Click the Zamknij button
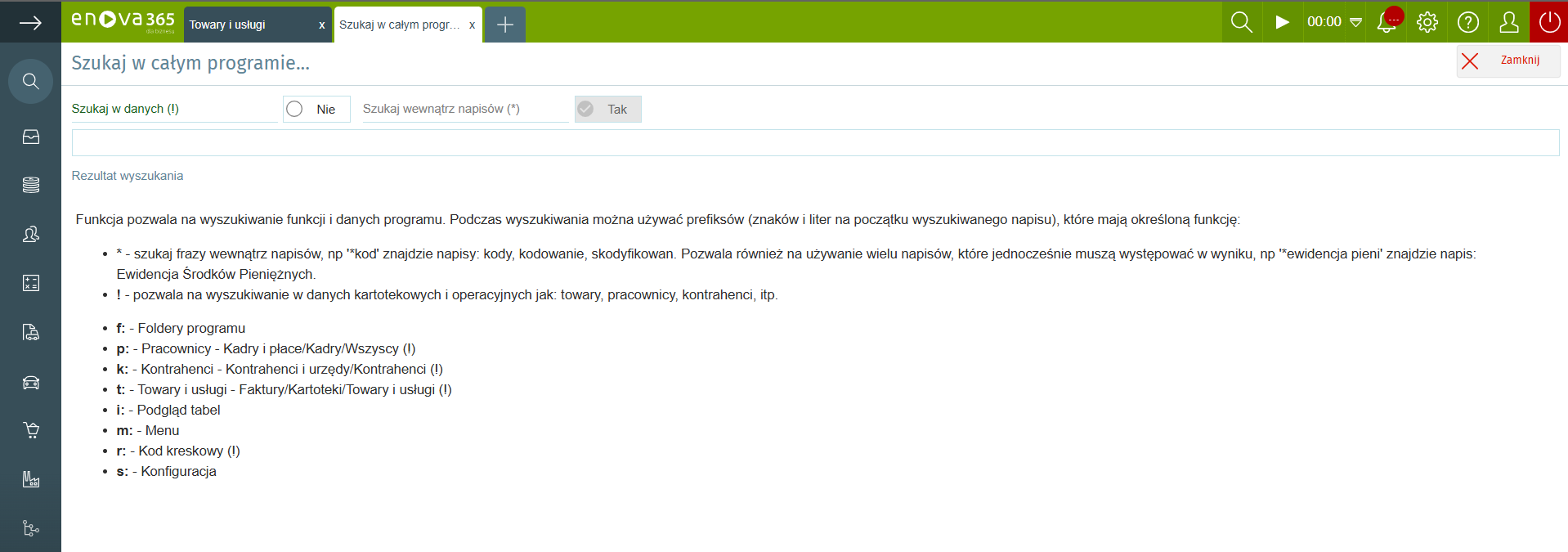 pos(1508,61)
